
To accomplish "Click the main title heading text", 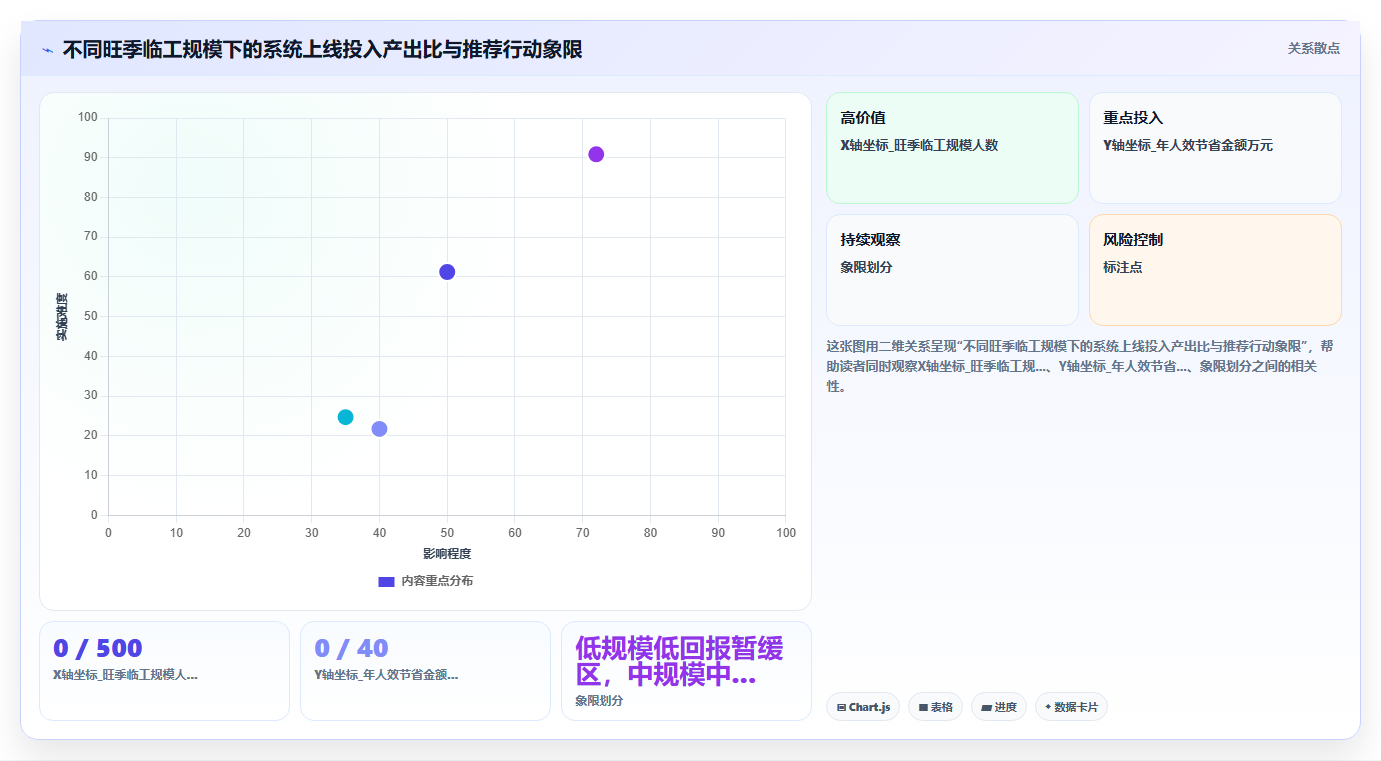I will point(322,50).
